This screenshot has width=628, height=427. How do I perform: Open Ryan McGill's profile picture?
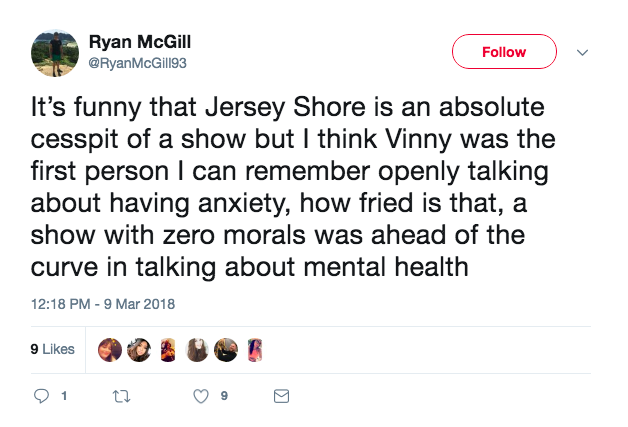click(x=57, y=52)
